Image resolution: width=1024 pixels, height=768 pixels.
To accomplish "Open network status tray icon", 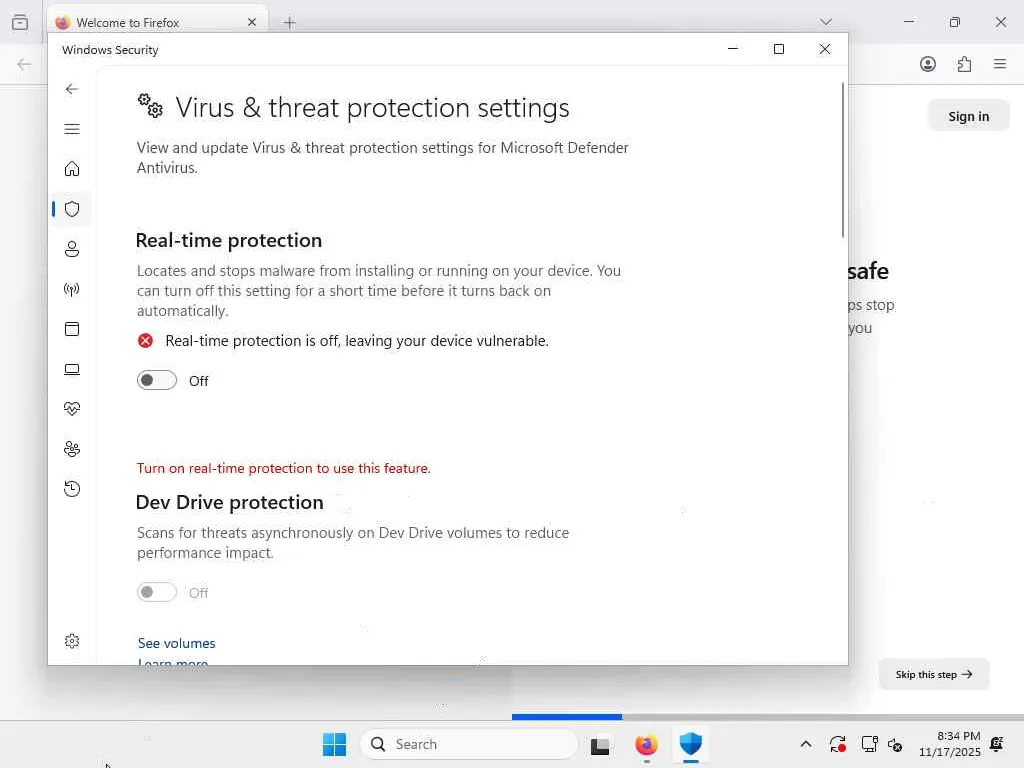I will pos(869,744).
